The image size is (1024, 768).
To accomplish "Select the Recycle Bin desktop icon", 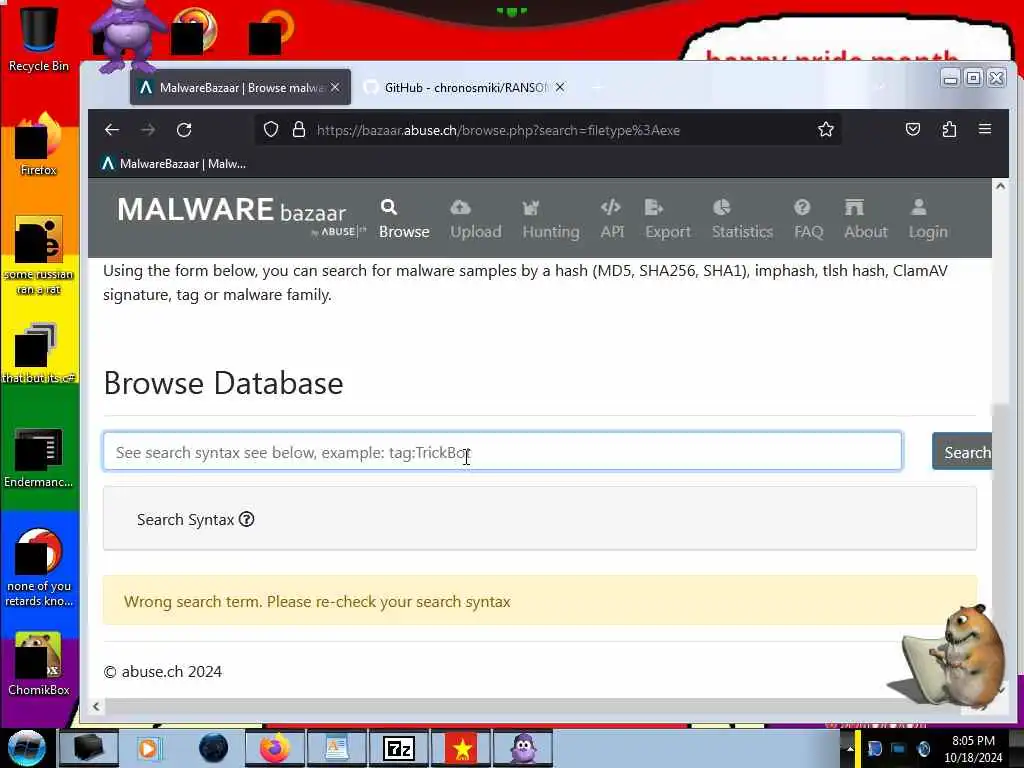I will pos(38,38).
